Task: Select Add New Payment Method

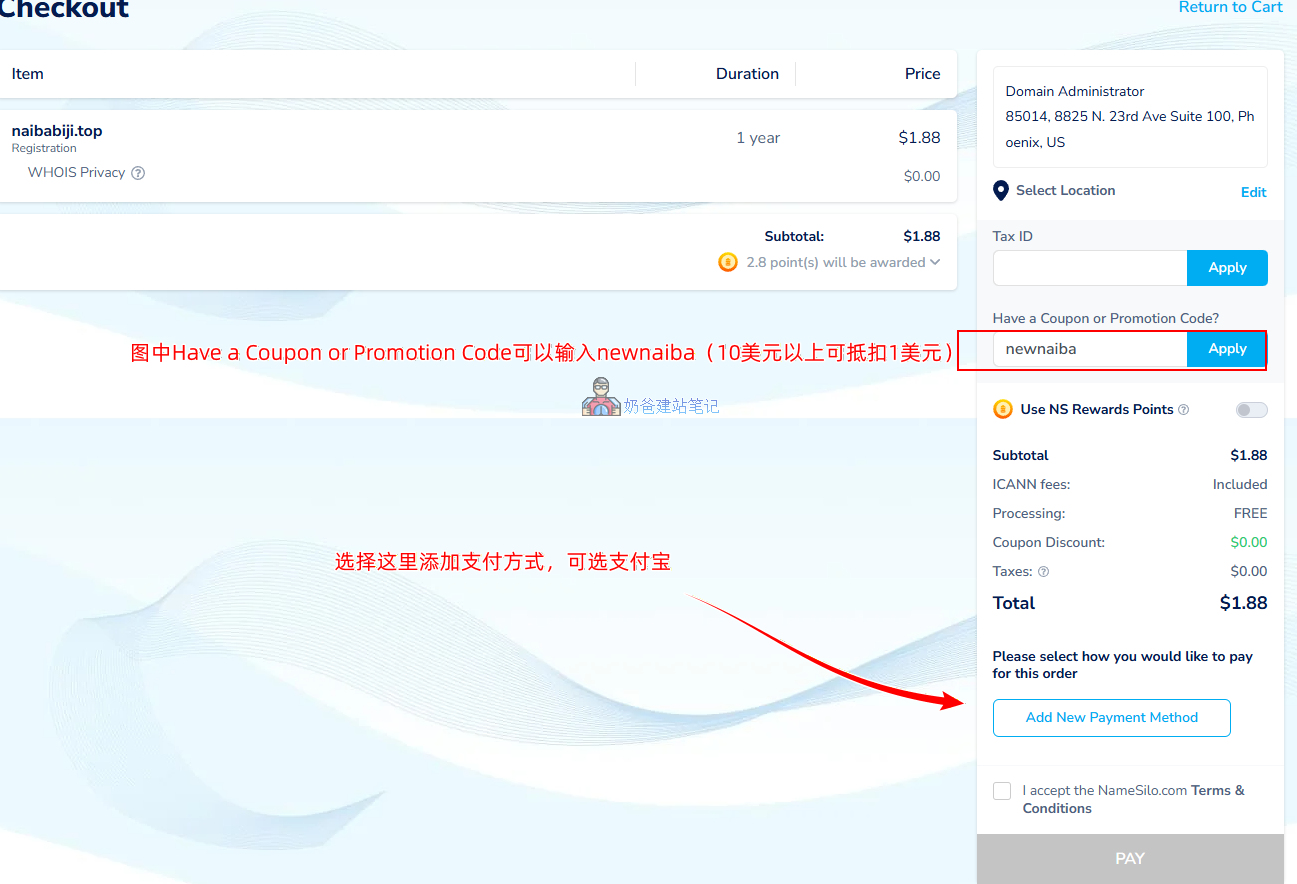Action: (1111, 717)
